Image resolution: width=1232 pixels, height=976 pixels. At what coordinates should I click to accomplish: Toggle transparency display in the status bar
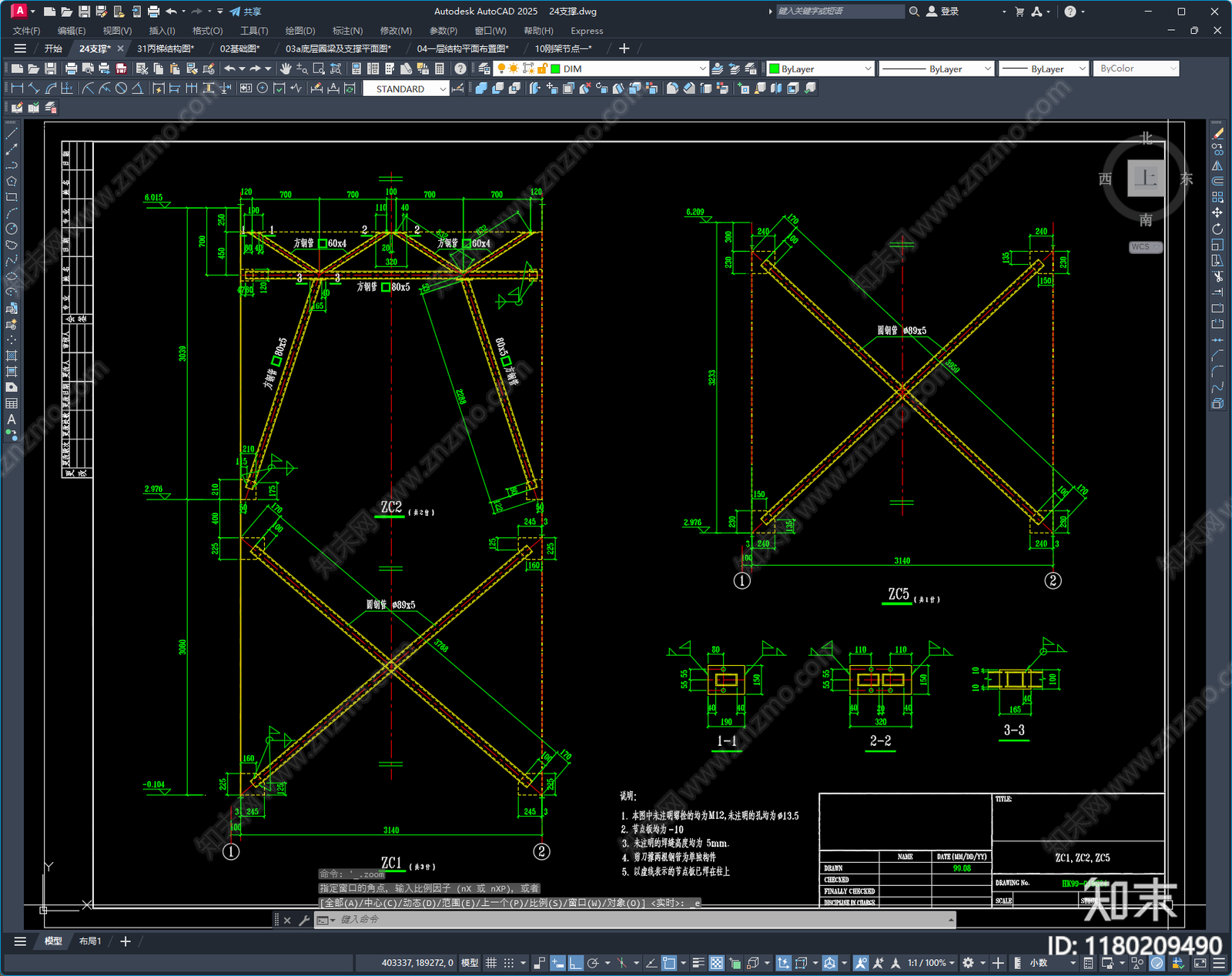click(716, 963)
